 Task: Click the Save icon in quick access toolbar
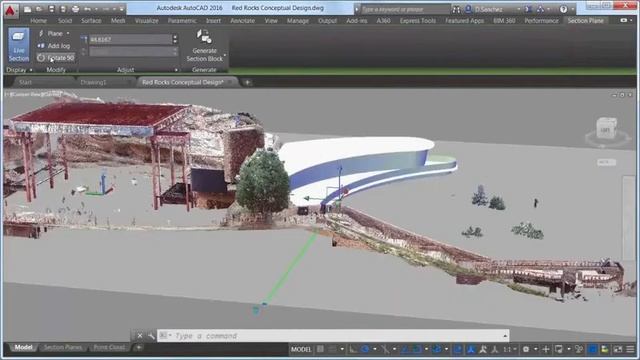click(51, 9)
